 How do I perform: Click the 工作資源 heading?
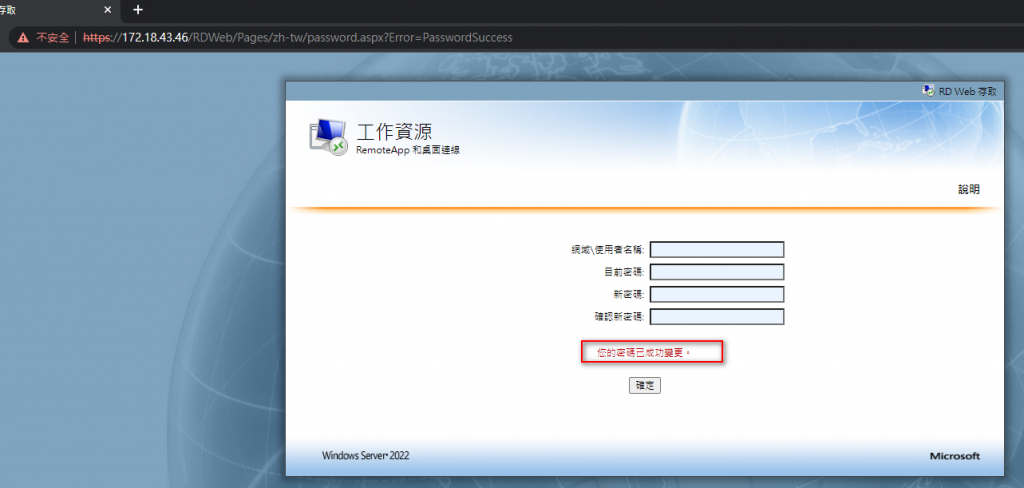coord(394,131)
